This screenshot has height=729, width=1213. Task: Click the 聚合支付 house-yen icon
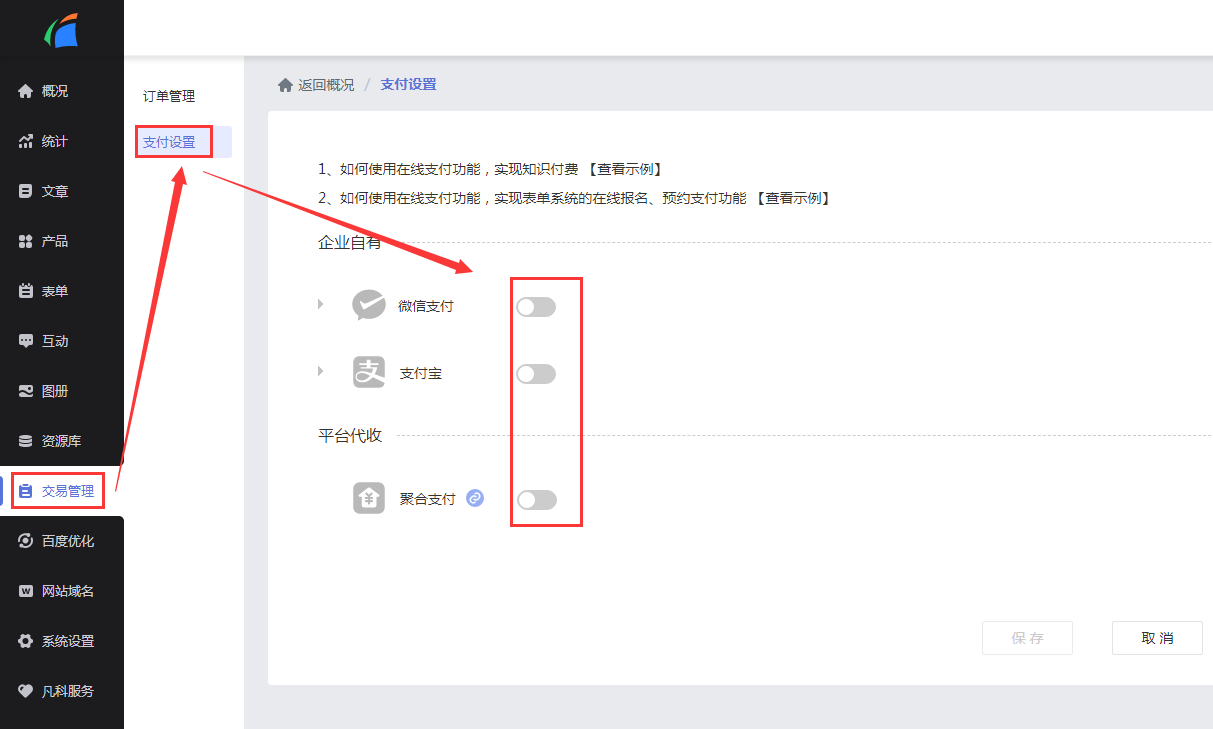click(369, 498)
